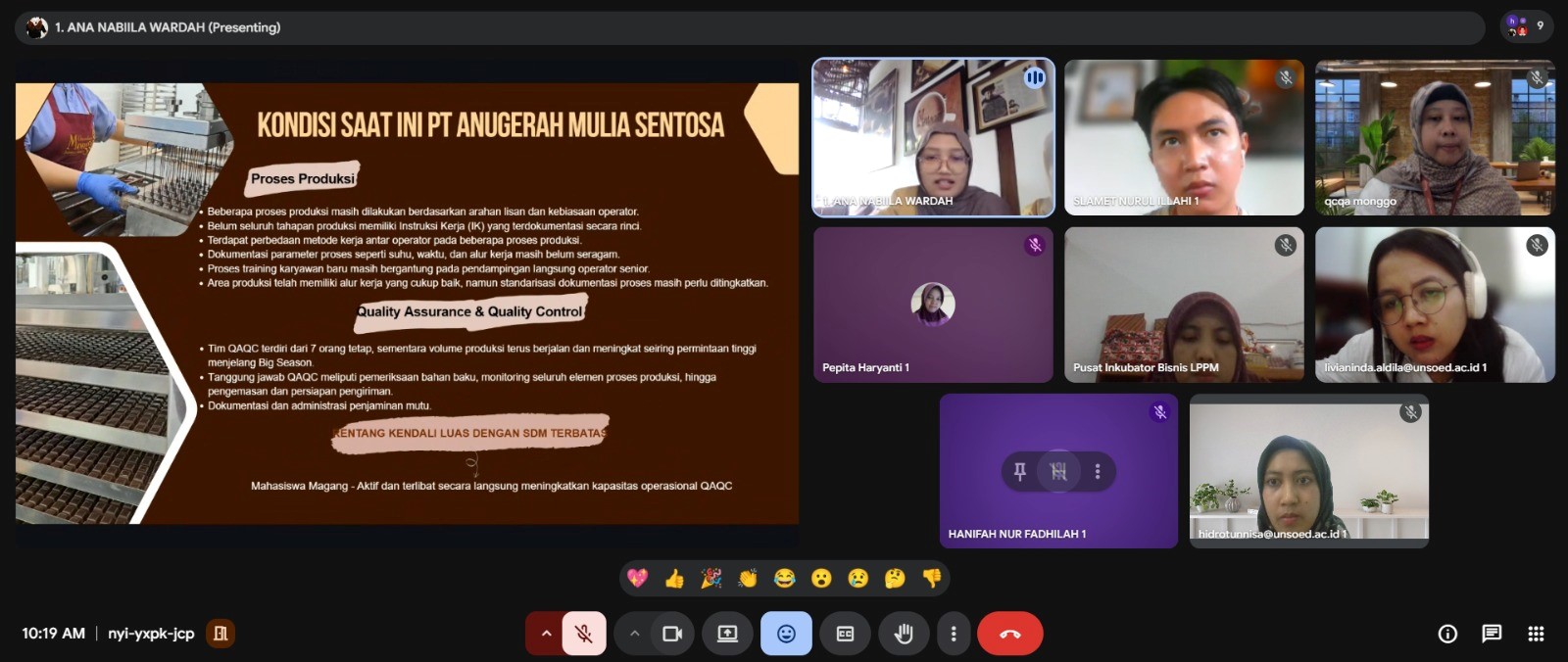
Task: Click 'RENTANG KENDALI LUAS' banner on slide
Action: (470, 433)
